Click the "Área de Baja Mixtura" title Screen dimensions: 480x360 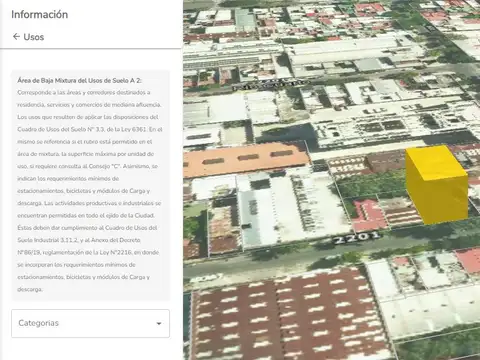pos(79,80)
